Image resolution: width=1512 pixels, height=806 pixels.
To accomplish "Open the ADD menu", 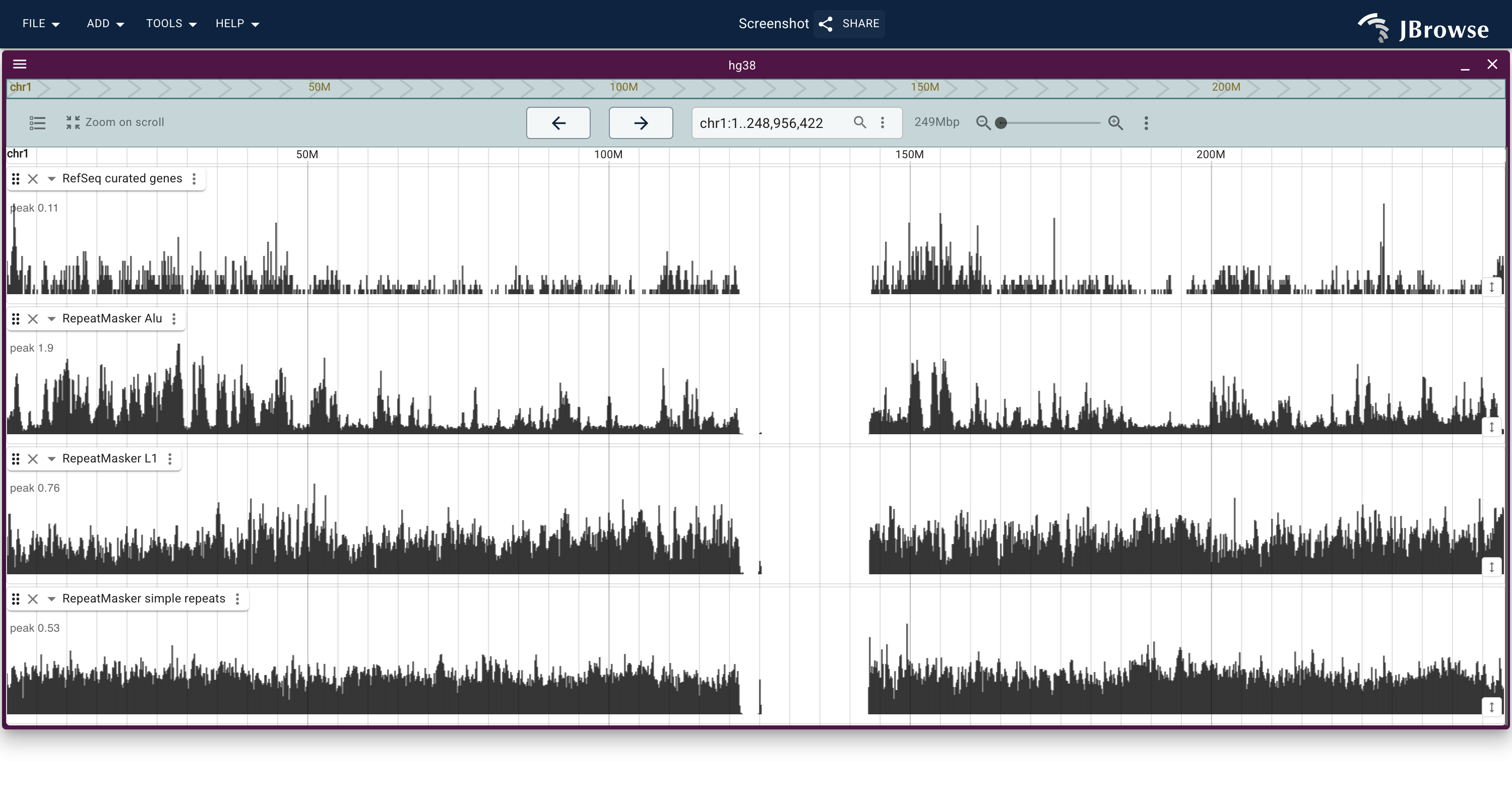I will coord(105,24).
